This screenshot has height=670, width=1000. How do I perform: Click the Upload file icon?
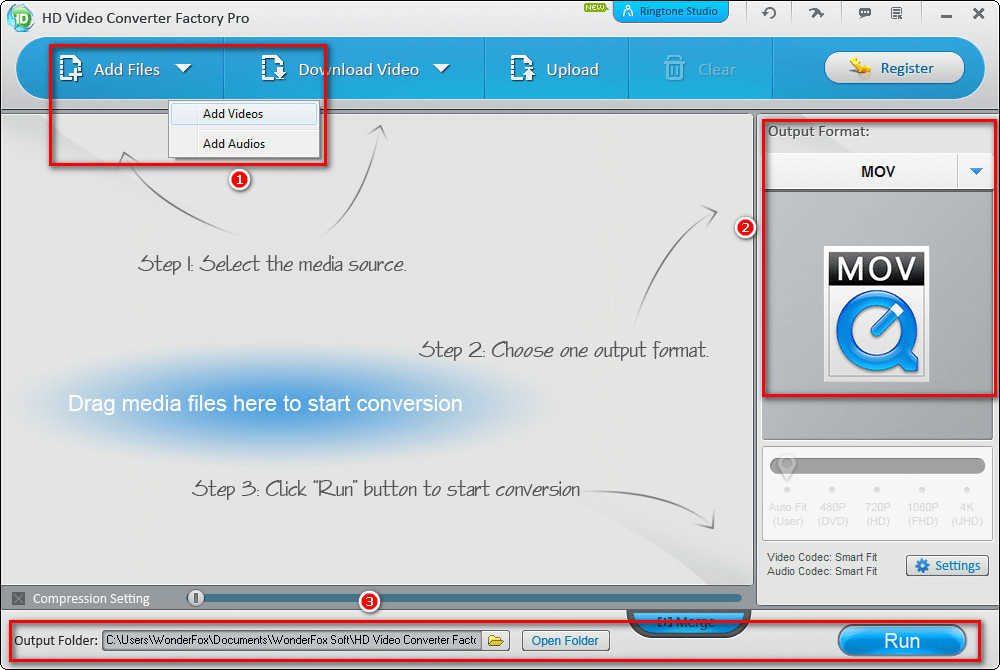(x=522, y=68)
